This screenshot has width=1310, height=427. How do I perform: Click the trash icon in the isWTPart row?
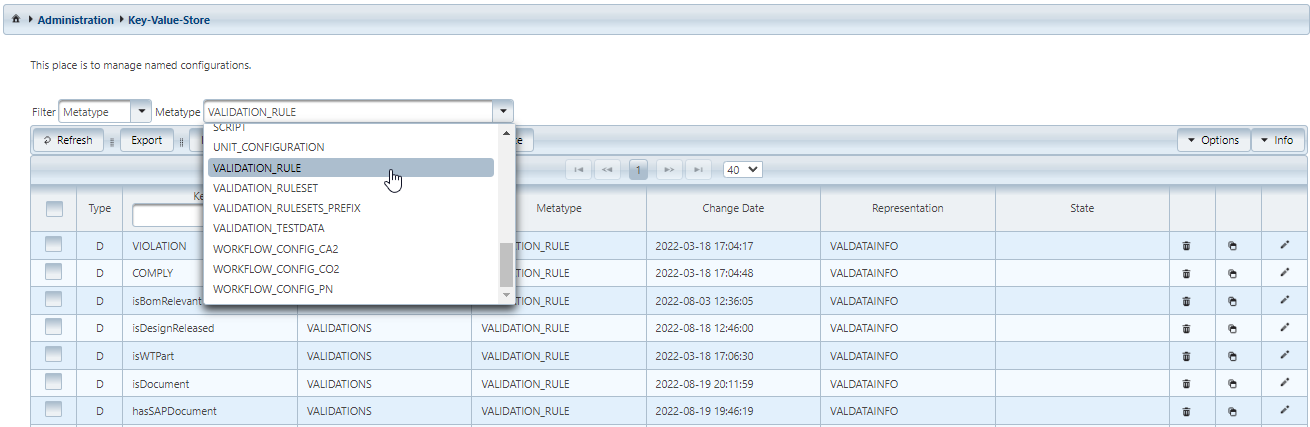tap(1186, 355)
